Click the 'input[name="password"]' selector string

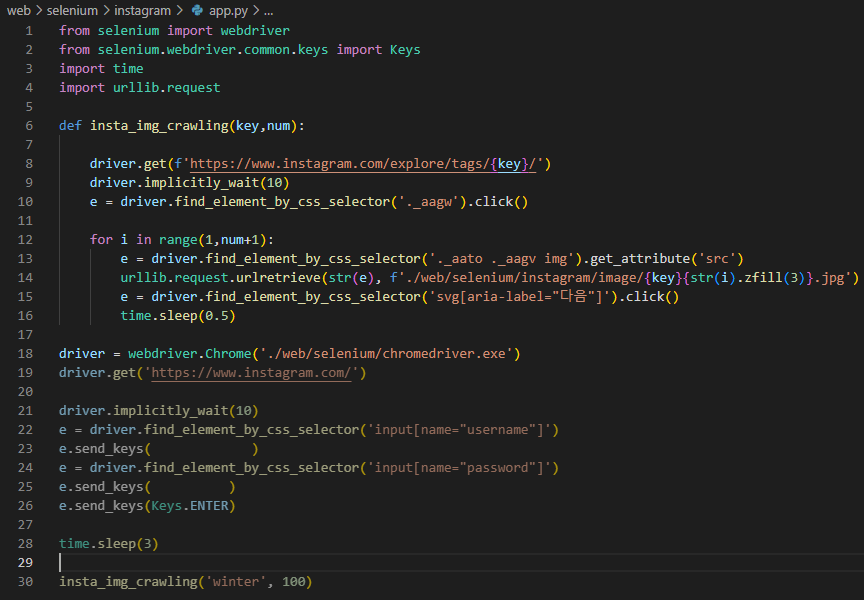(460, 468)
